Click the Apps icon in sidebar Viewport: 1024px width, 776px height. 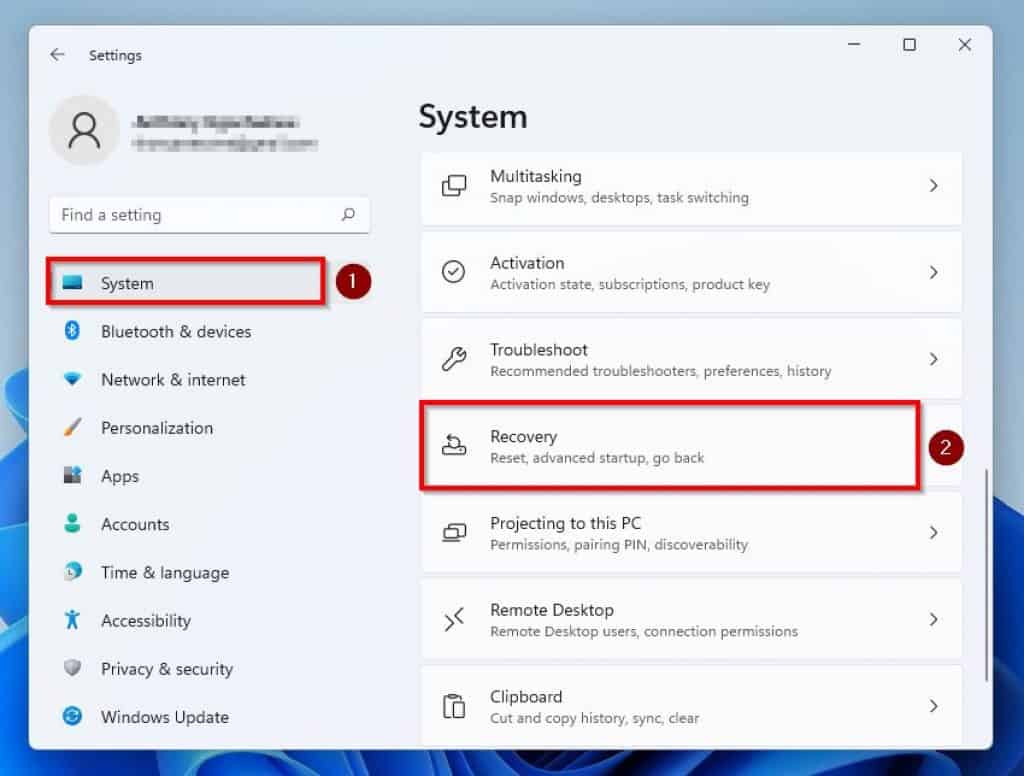(x=72, y=475)
